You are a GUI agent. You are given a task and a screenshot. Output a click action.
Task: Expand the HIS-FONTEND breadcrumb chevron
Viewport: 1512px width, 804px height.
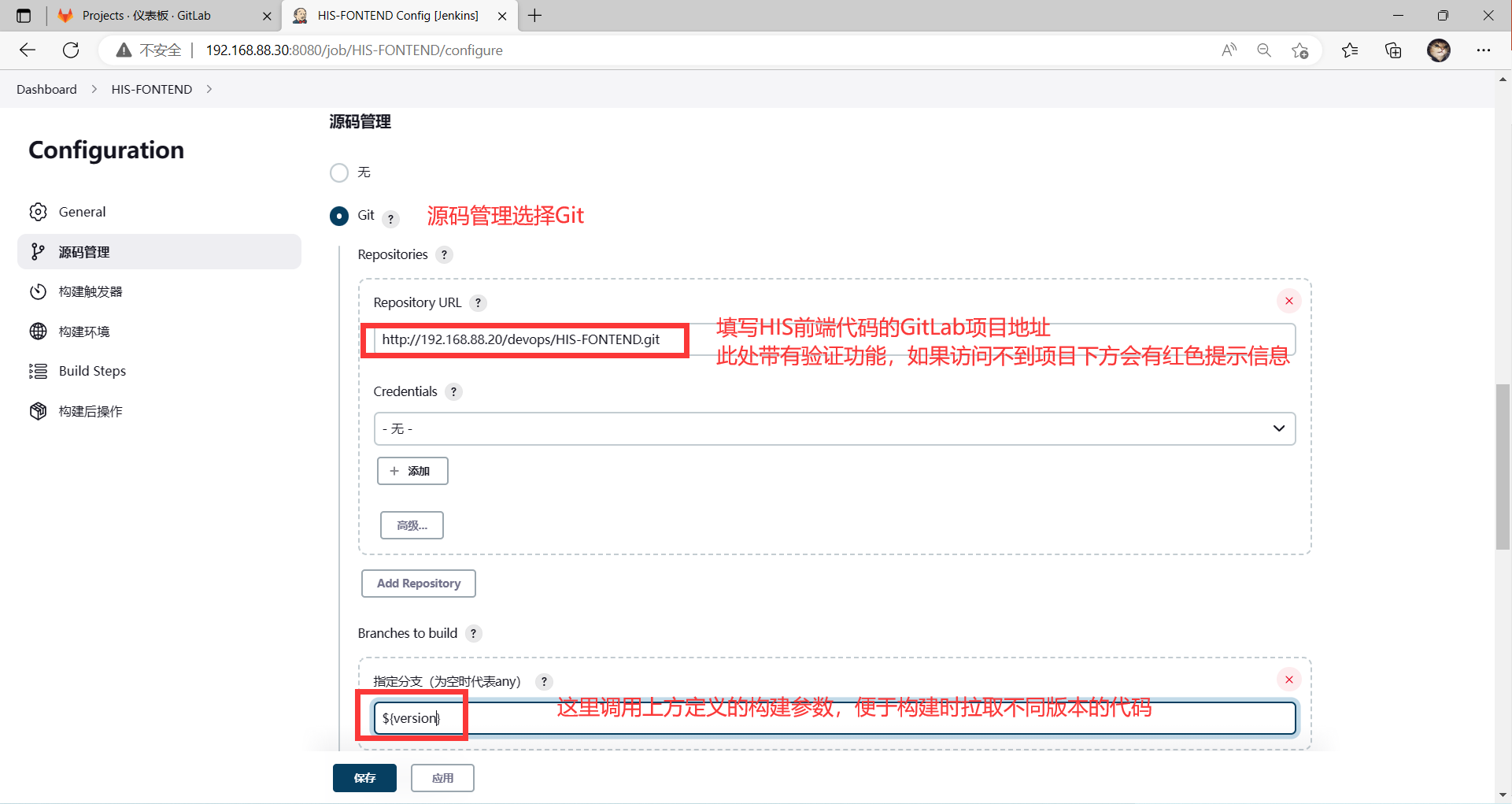pos(209,90)
